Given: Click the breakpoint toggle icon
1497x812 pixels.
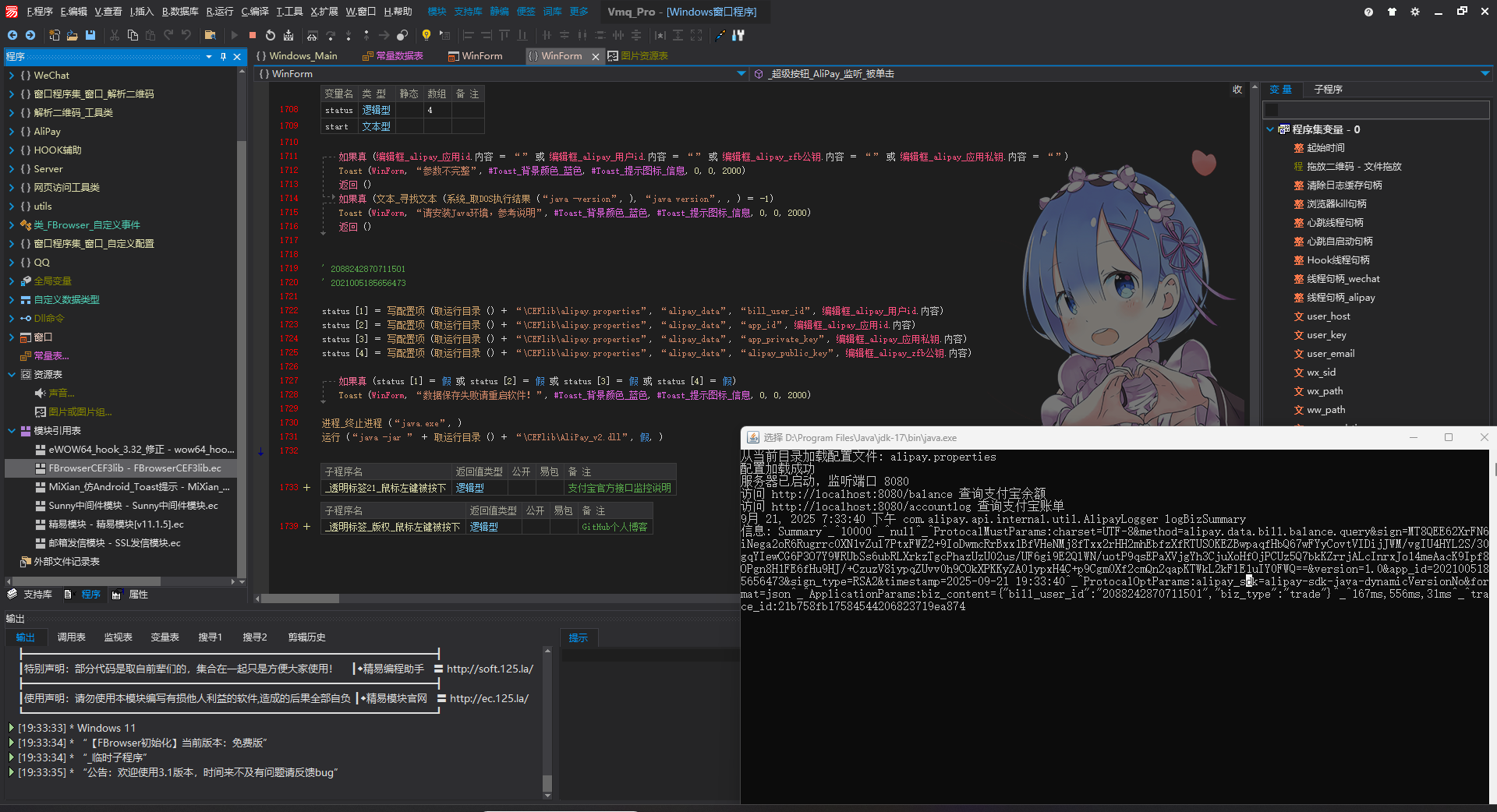Looking at the screenshot, I should pyautogui.click(x=402, y=35).
